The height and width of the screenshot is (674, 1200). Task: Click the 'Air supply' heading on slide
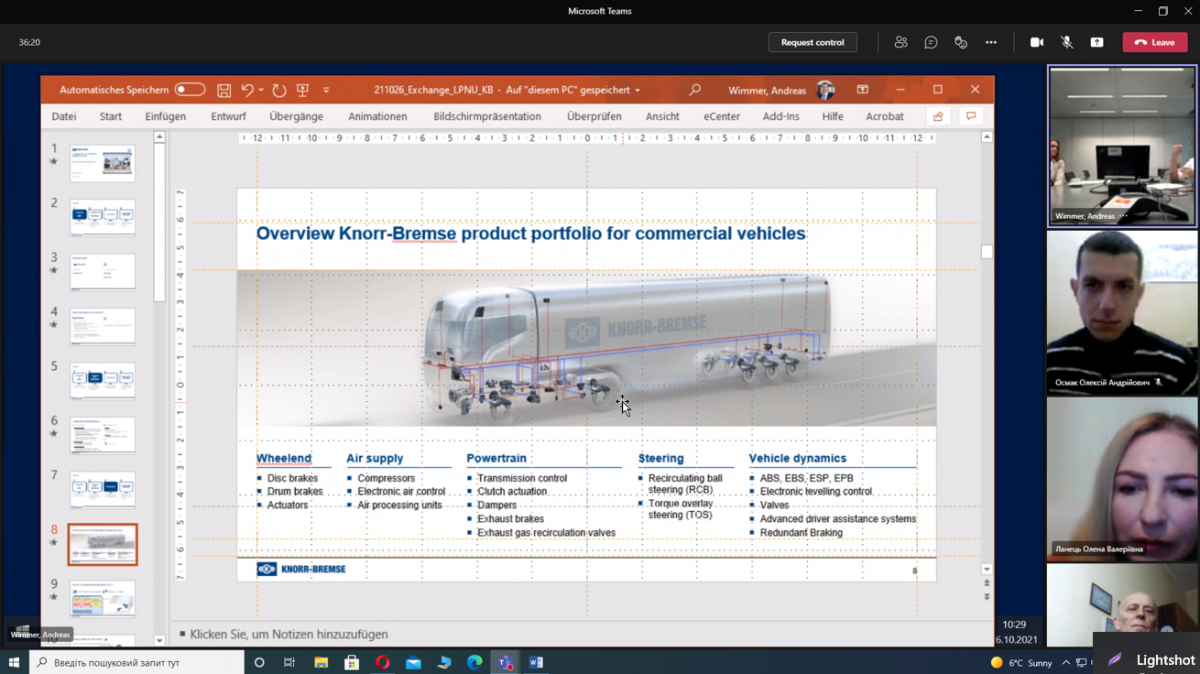coord(375,458)
